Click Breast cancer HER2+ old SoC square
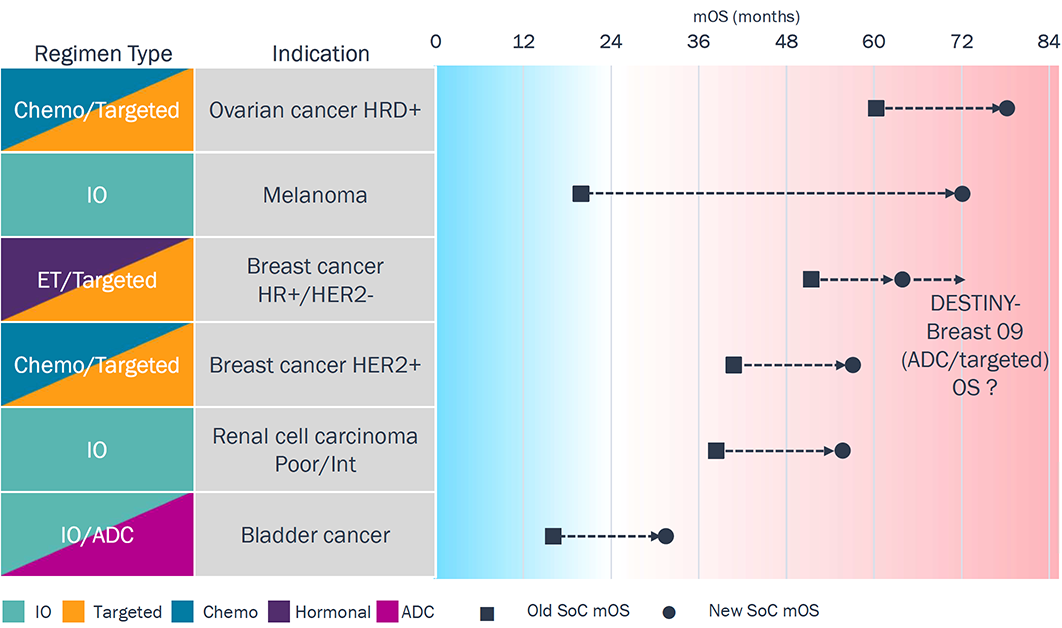The height and width of the screenshot is (628, 1062). coord(734,365)
